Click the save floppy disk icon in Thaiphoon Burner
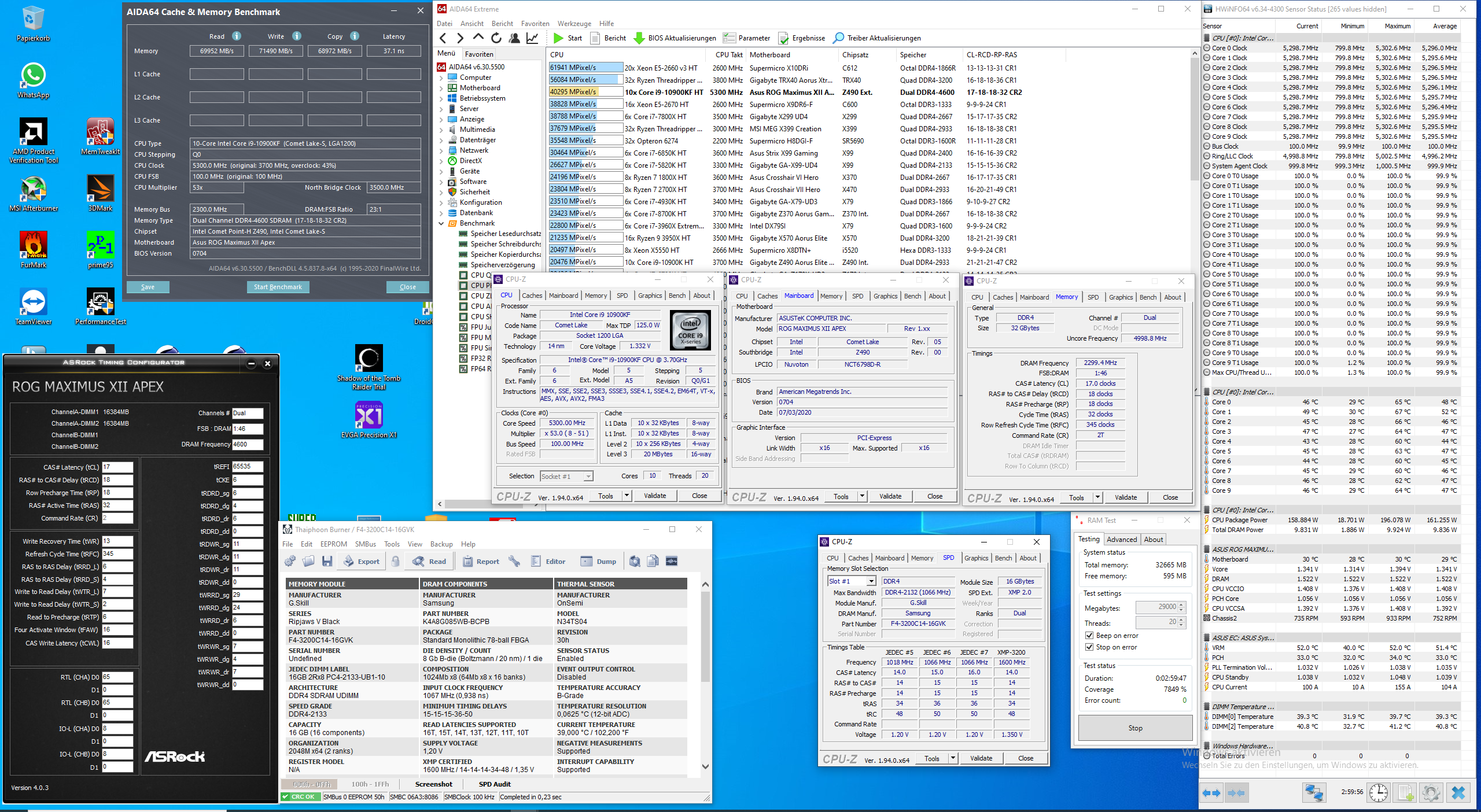 point(327,561)
